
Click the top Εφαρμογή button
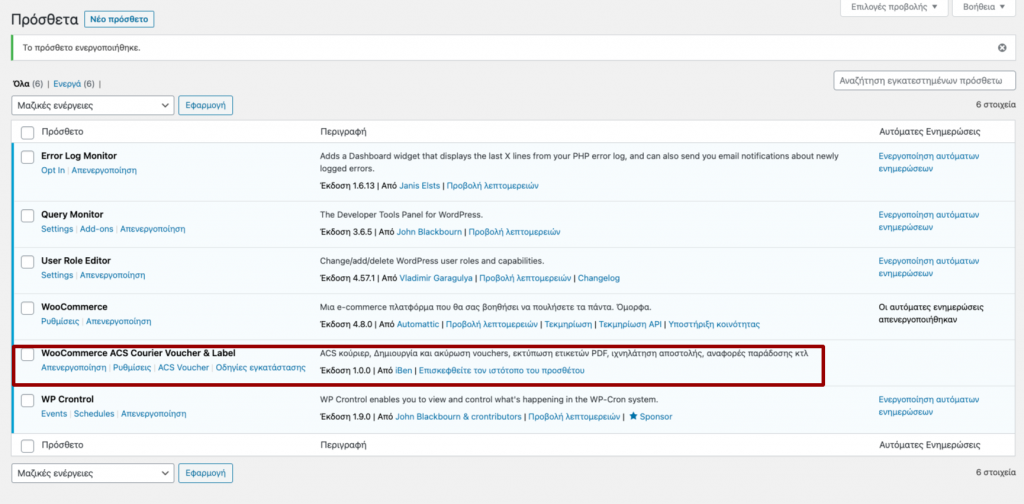(x=206, y=105)
